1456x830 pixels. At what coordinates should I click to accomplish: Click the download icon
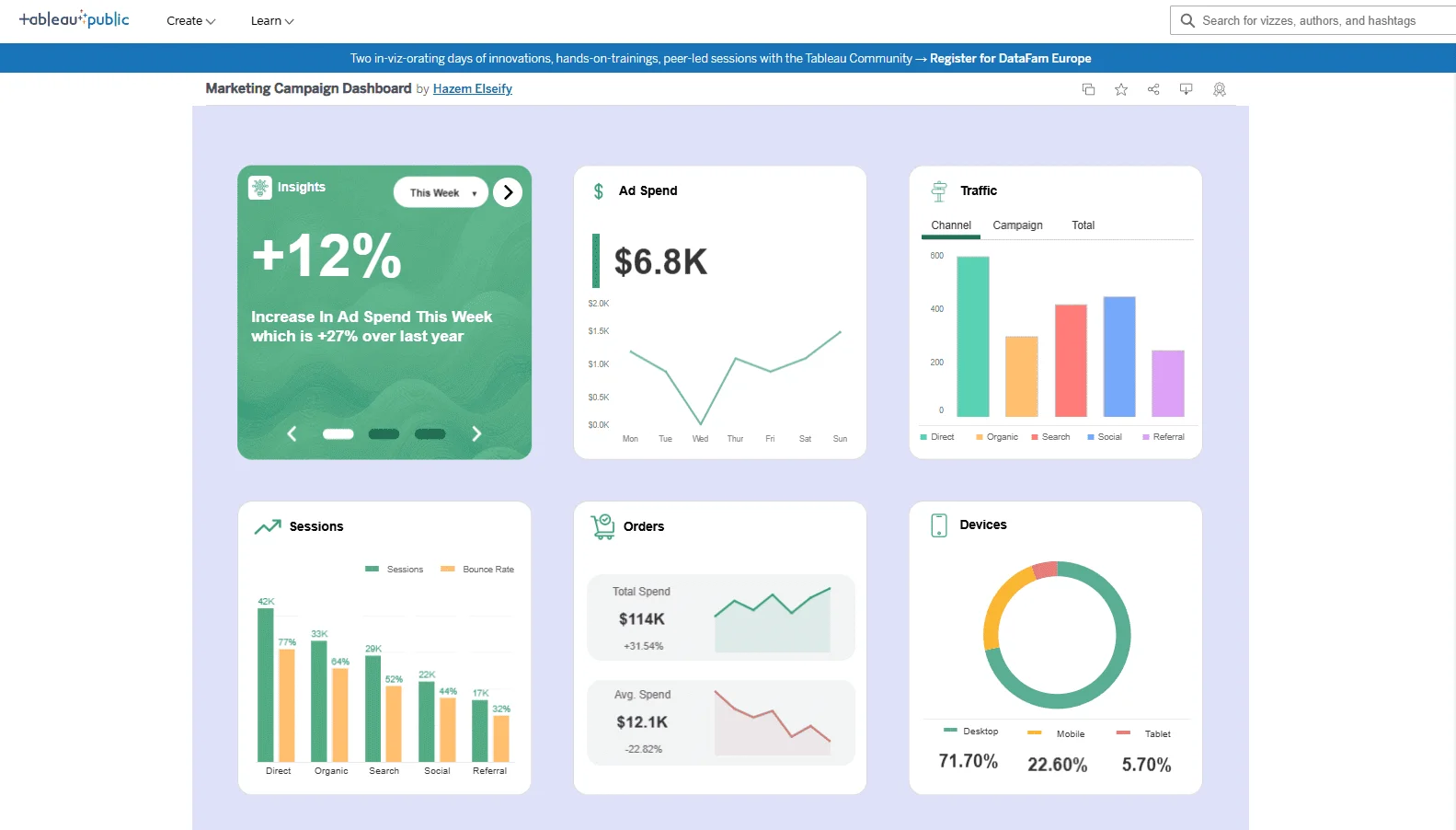point(1187,89)
